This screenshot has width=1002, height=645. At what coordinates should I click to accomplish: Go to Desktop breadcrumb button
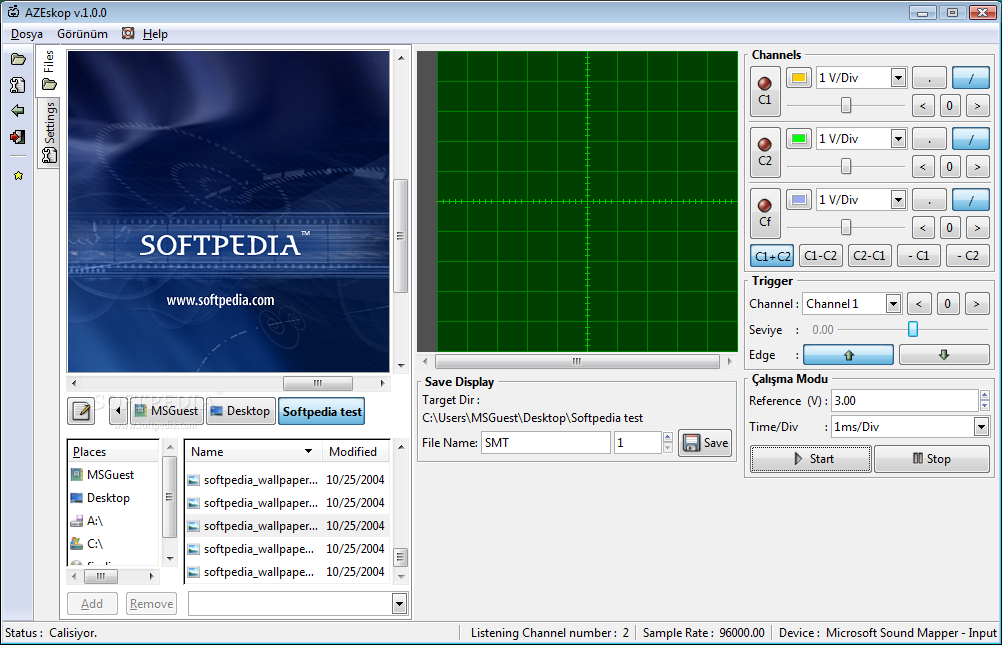point(241,411)
